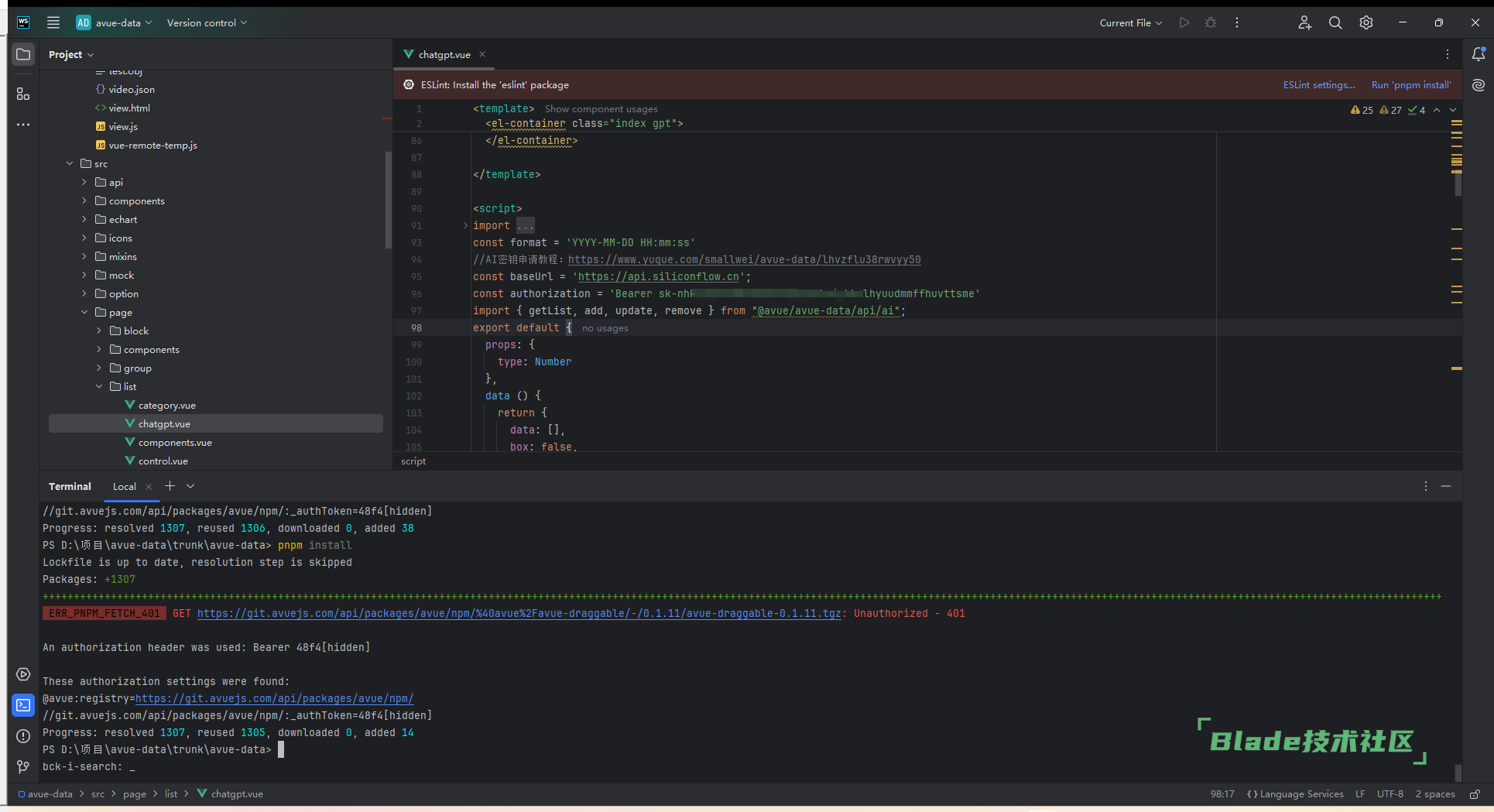Click Show component usages hint
The image size is (1494, 812).
point(601,109)
